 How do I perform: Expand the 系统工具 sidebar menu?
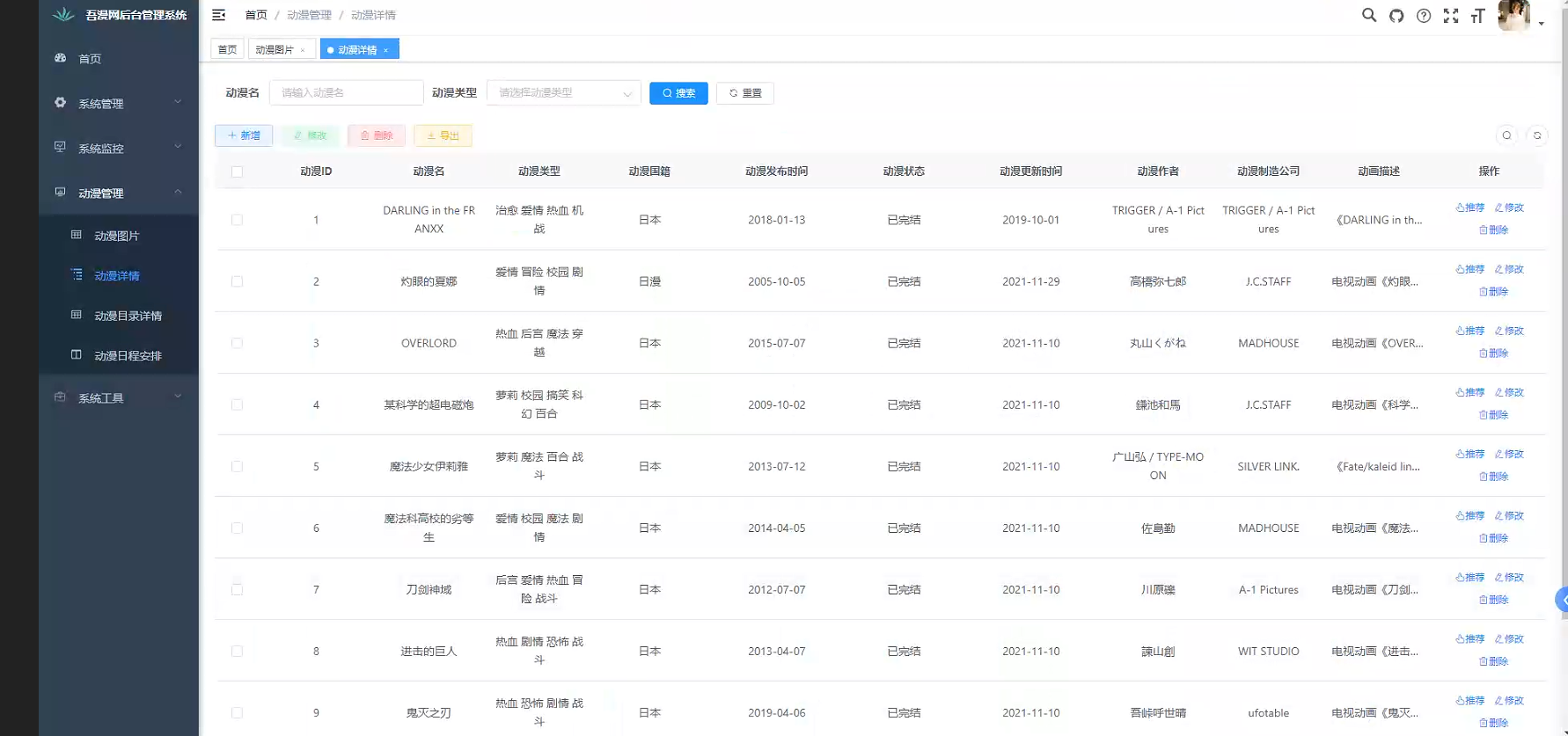point(119,397)
